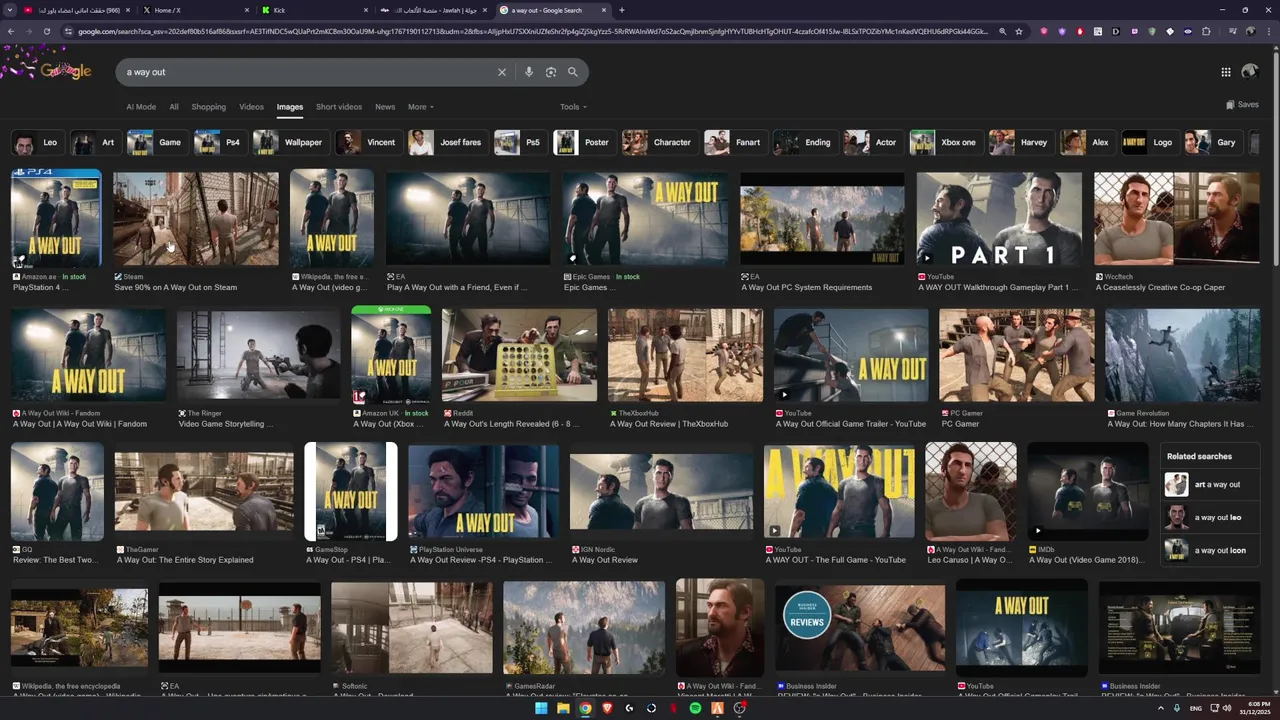Open "A Way Out PC System Requirements" link
1280x720 pixels.
click(806, 288)
